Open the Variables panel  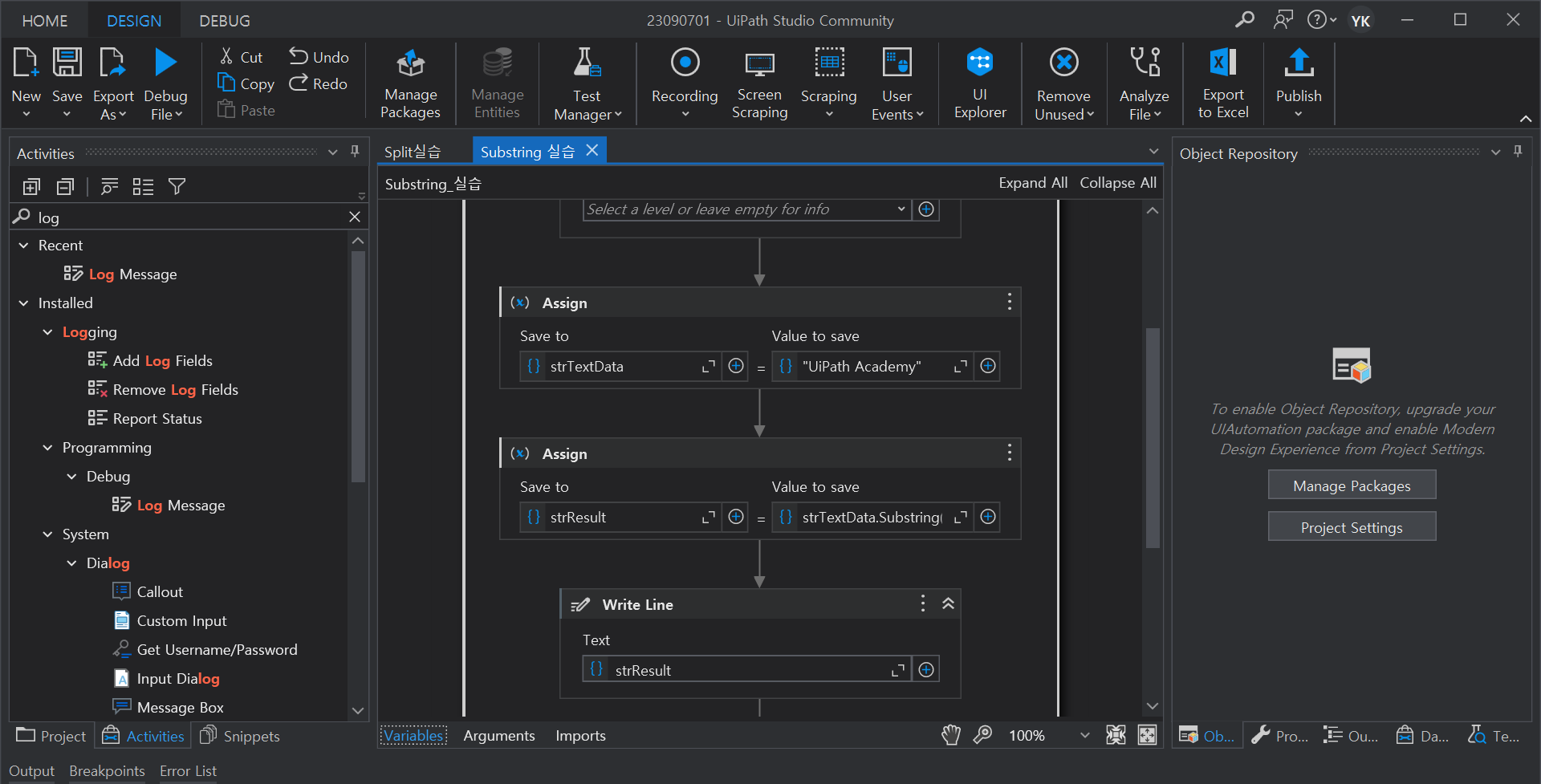413,736
